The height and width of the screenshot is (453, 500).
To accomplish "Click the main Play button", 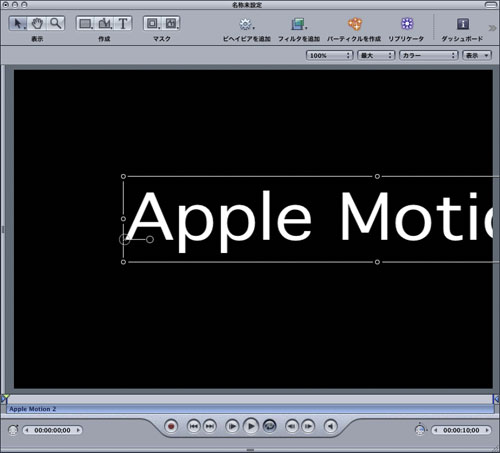I will click(x=251, y=426).
